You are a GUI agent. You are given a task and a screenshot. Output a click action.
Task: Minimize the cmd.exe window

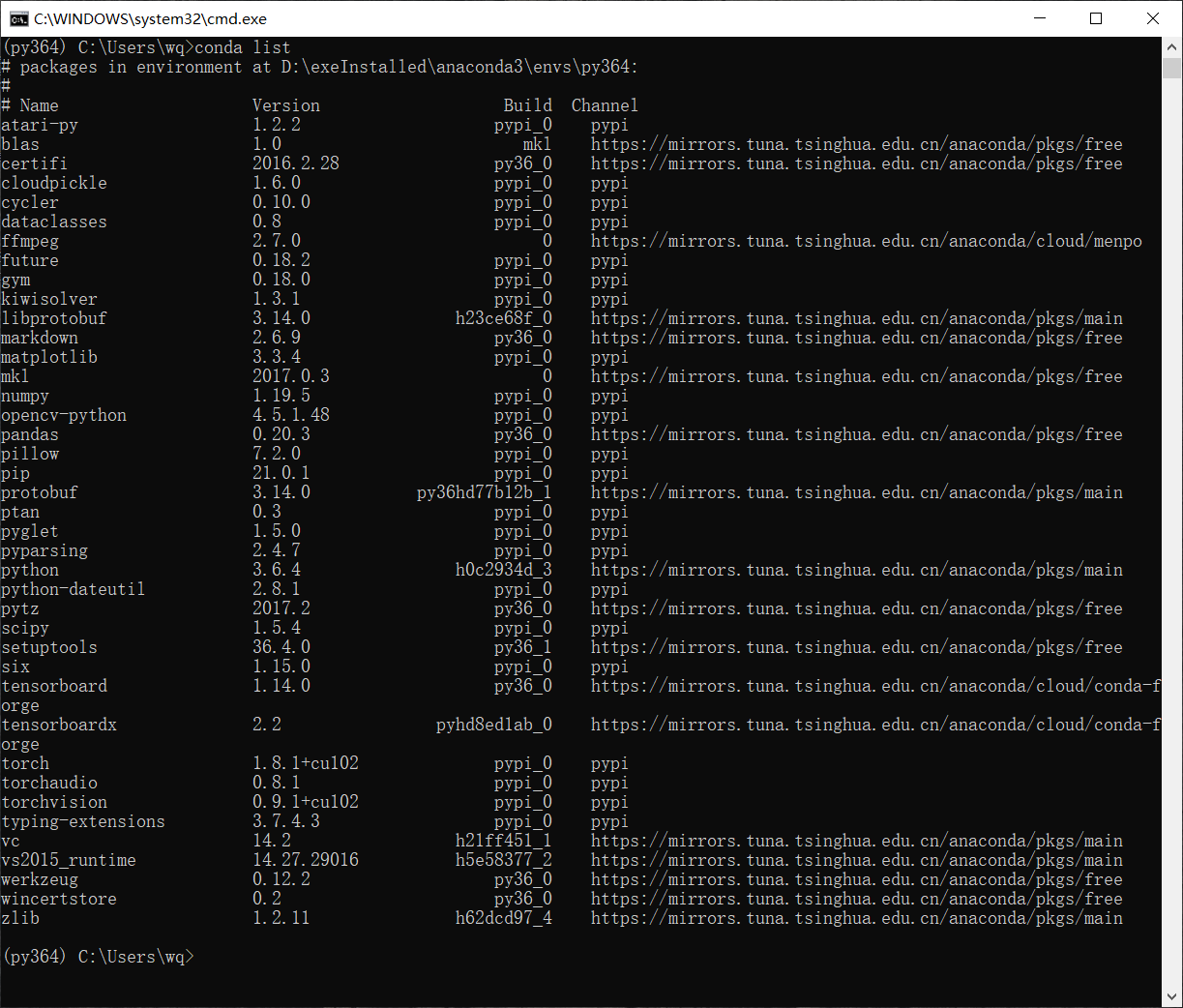(1040, 18)
